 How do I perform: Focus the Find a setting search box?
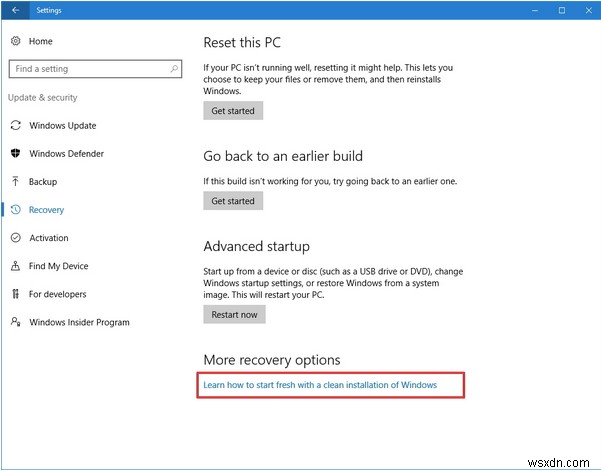[95, 69]
